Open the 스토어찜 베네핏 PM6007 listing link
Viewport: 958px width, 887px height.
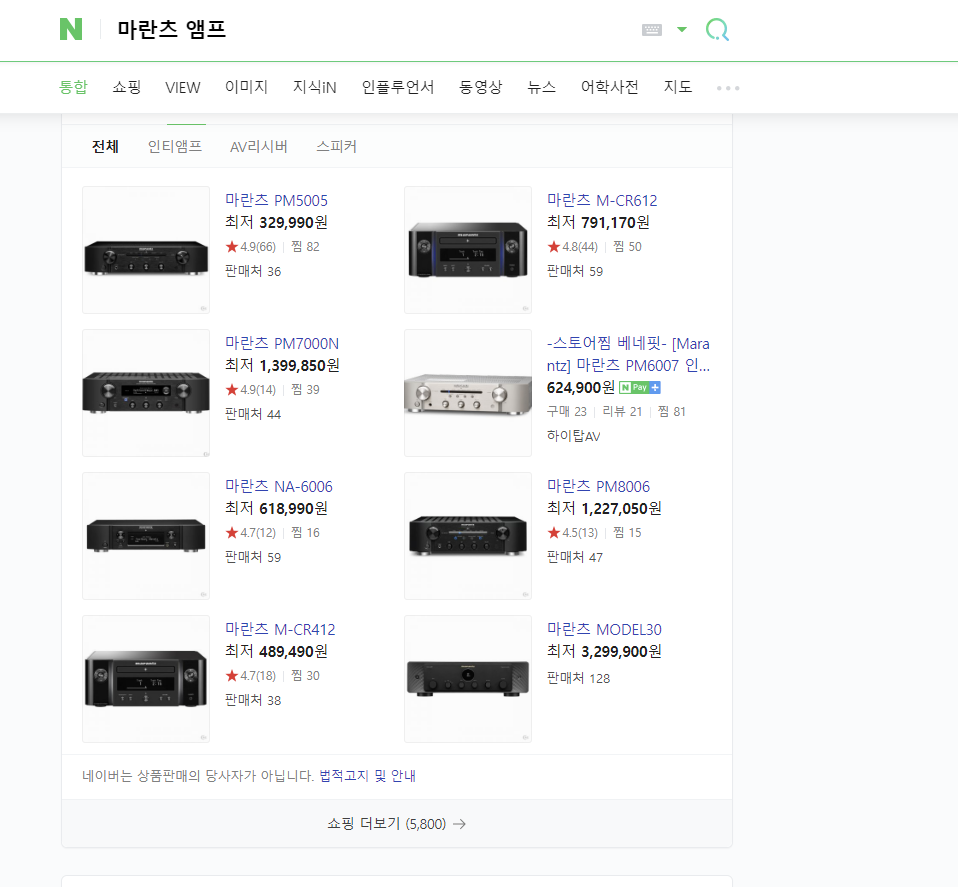[x=628, y=354]
